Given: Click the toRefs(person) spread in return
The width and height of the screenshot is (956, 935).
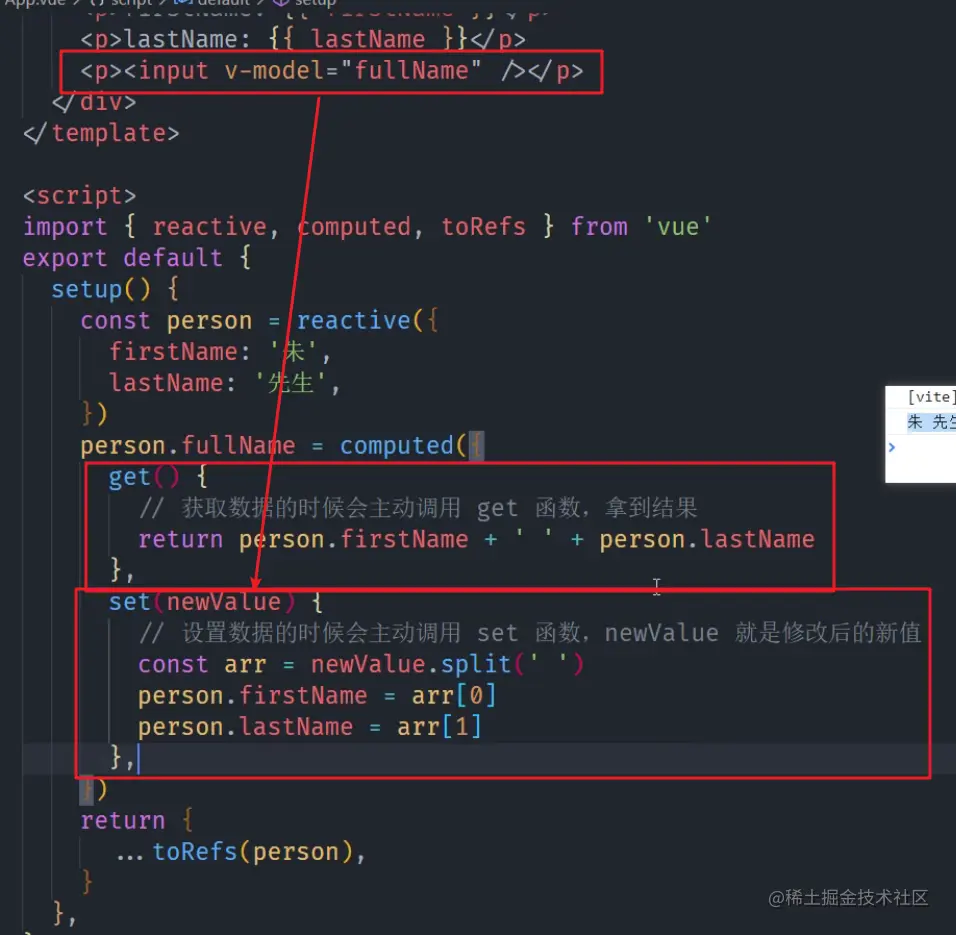Looking at the screenshot, I should pos(240,852).
